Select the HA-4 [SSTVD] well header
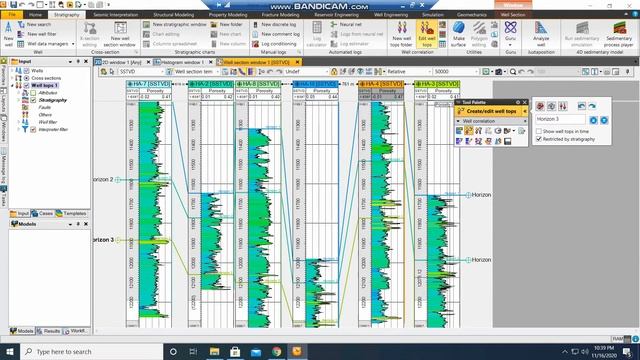The height and width of the screenshot is (360, 640). coord(381,84)
